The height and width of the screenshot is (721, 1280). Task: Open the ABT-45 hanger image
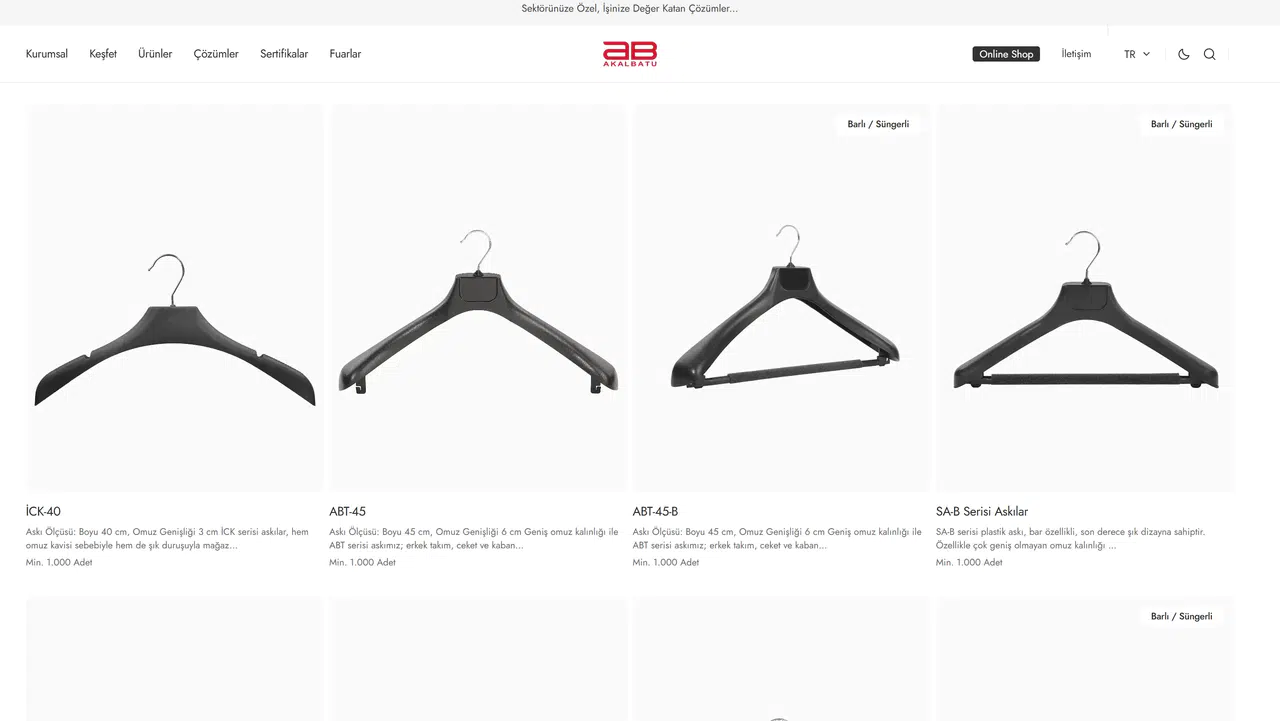[x=478, y=297]
